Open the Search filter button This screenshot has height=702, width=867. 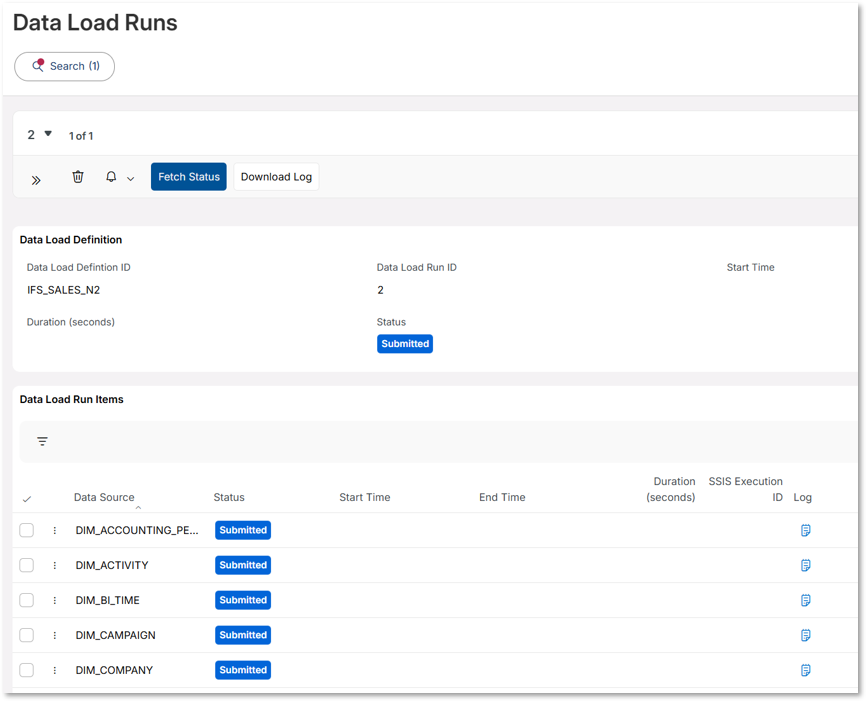click(65, 66)
